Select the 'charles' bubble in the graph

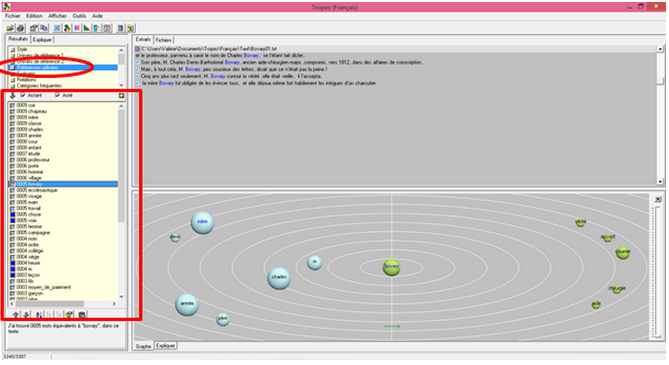pyautogui.click(x=279, y=278)
